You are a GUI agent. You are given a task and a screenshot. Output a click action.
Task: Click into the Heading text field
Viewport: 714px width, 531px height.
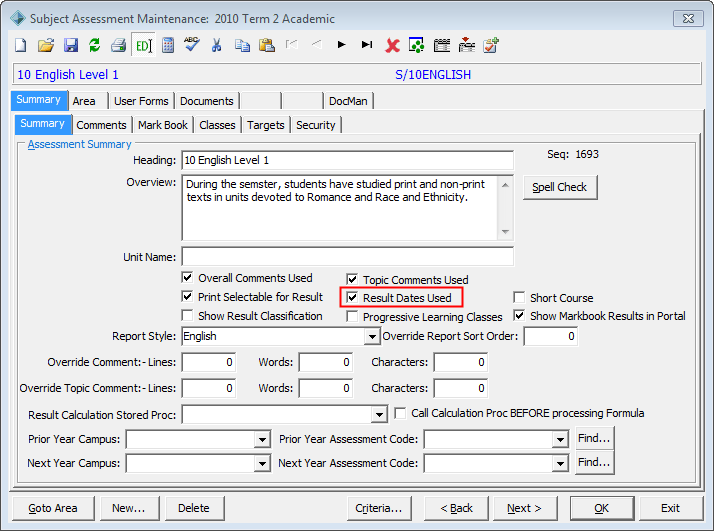point(347,160)
